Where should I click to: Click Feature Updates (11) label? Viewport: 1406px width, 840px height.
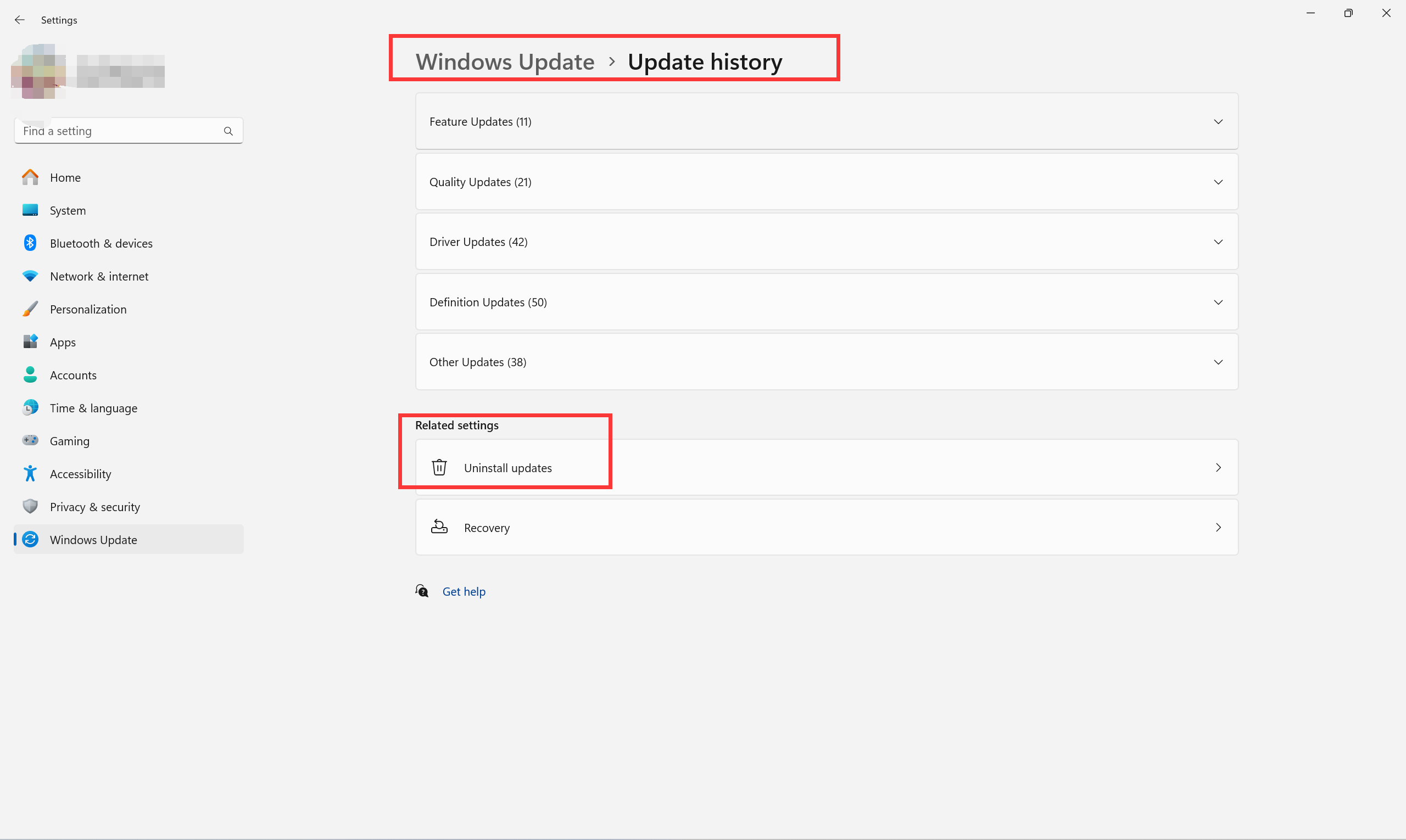(x=480, y=122)
